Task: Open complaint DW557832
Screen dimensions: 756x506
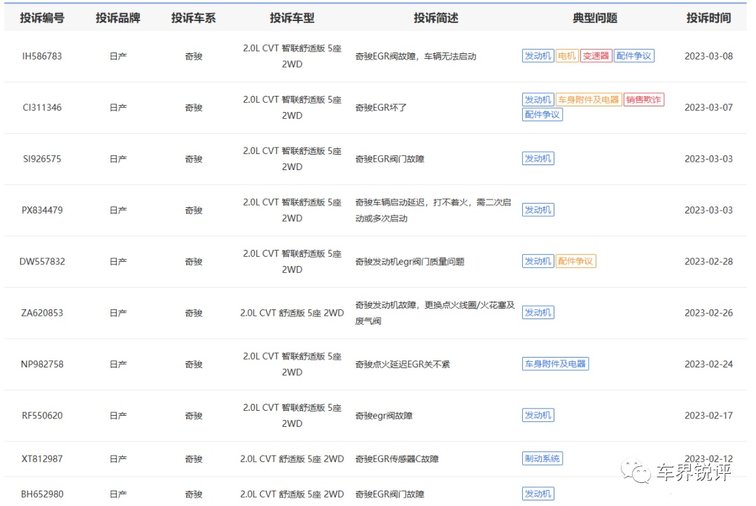Action: tap(42, 261)
